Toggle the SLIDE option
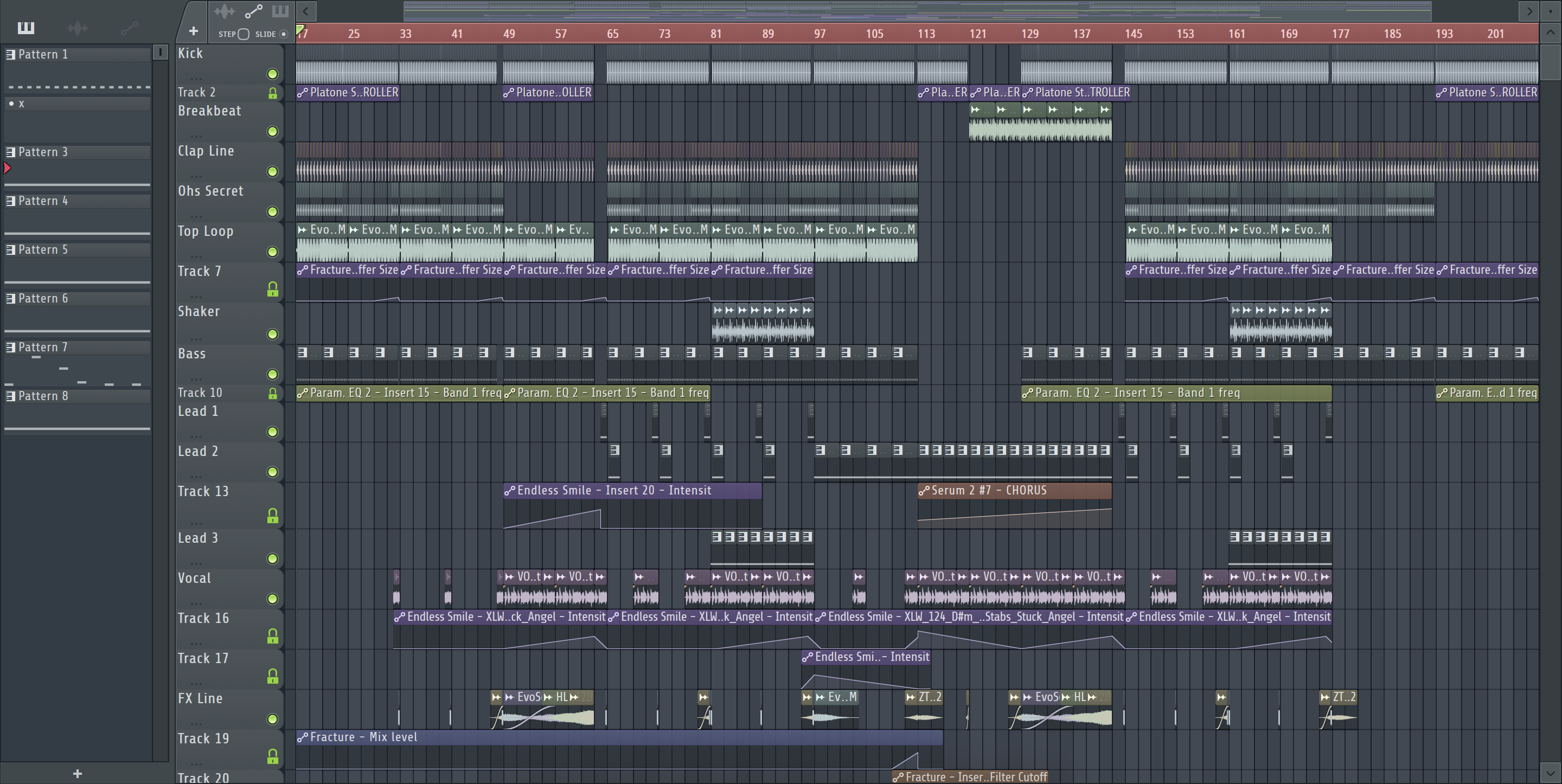 coord(283,34)
